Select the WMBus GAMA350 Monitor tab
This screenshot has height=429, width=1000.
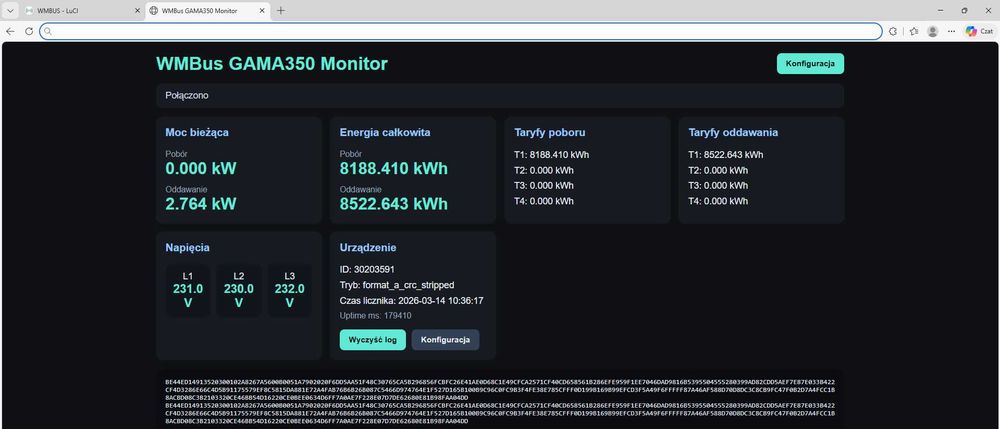point(203,11)
